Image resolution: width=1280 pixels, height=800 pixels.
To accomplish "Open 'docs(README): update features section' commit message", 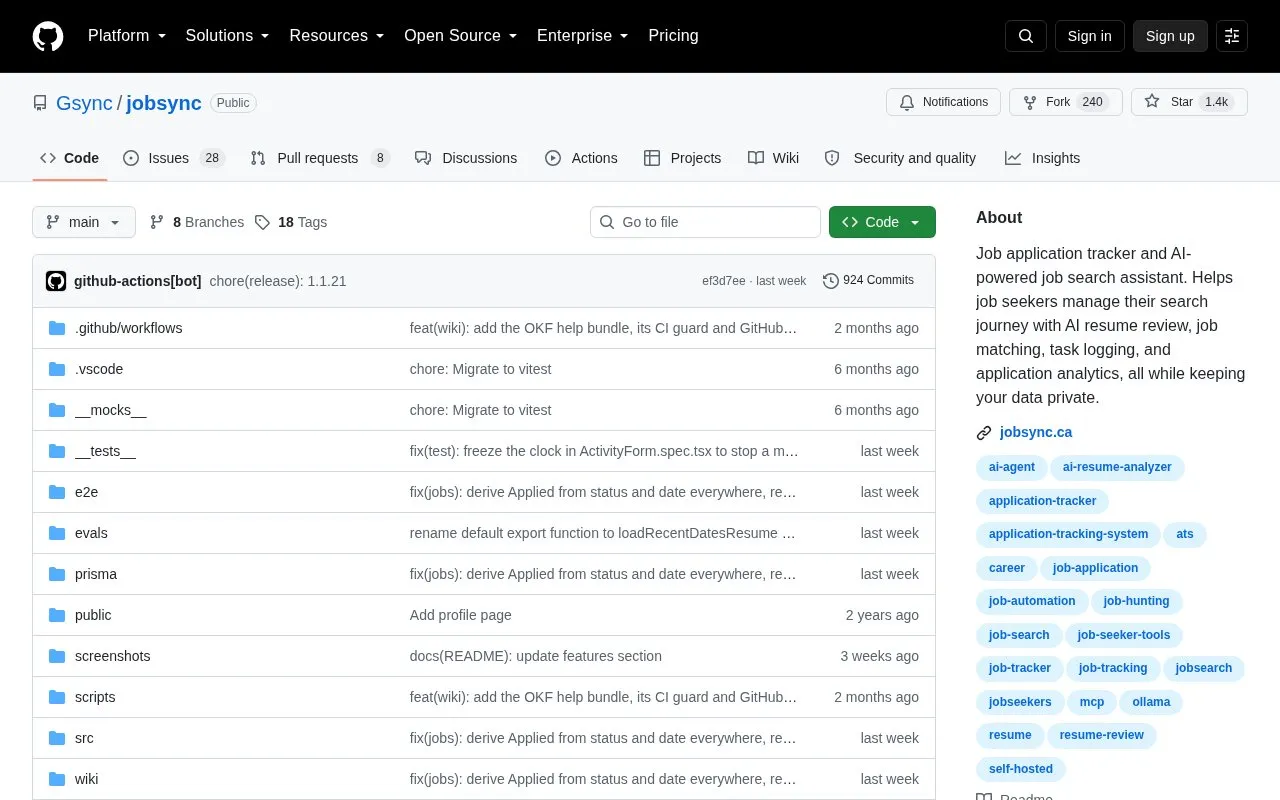I will coord(536,656).
